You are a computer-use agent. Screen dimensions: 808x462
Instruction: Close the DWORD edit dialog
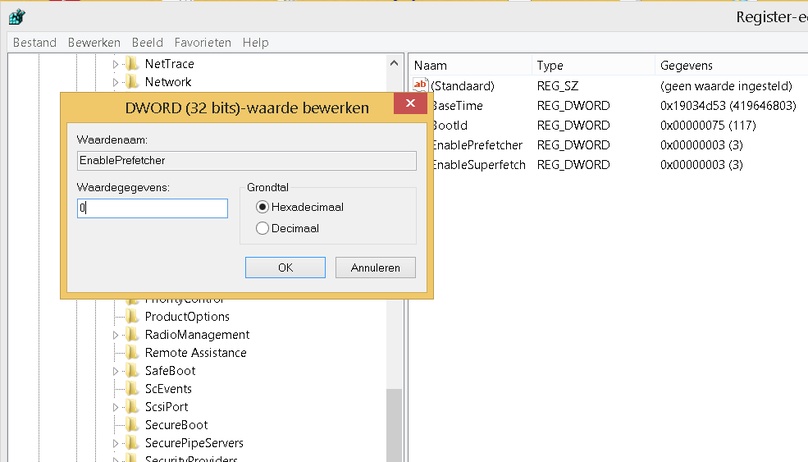coord(410,103)
